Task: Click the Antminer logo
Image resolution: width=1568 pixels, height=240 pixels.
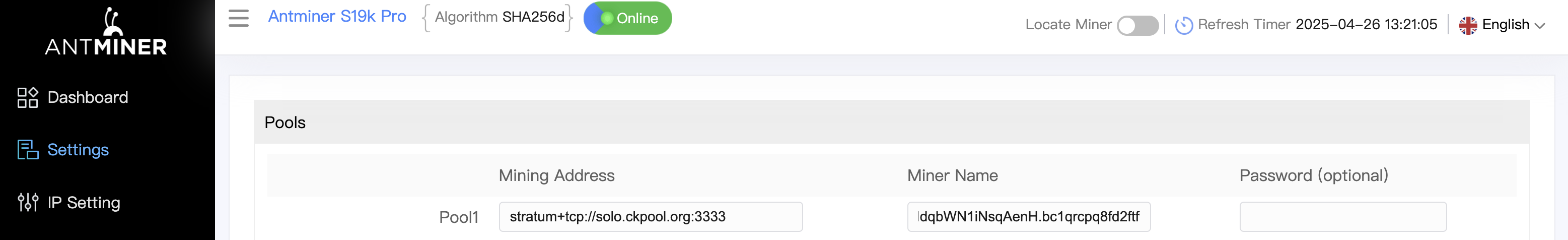Action: pyautogui.click(x=107, y=32)
